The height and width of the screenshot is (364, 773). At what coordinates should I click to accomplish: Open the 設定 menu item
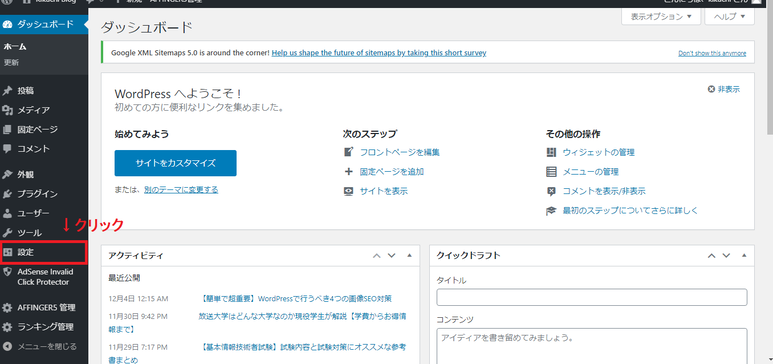tap(44, 253)
